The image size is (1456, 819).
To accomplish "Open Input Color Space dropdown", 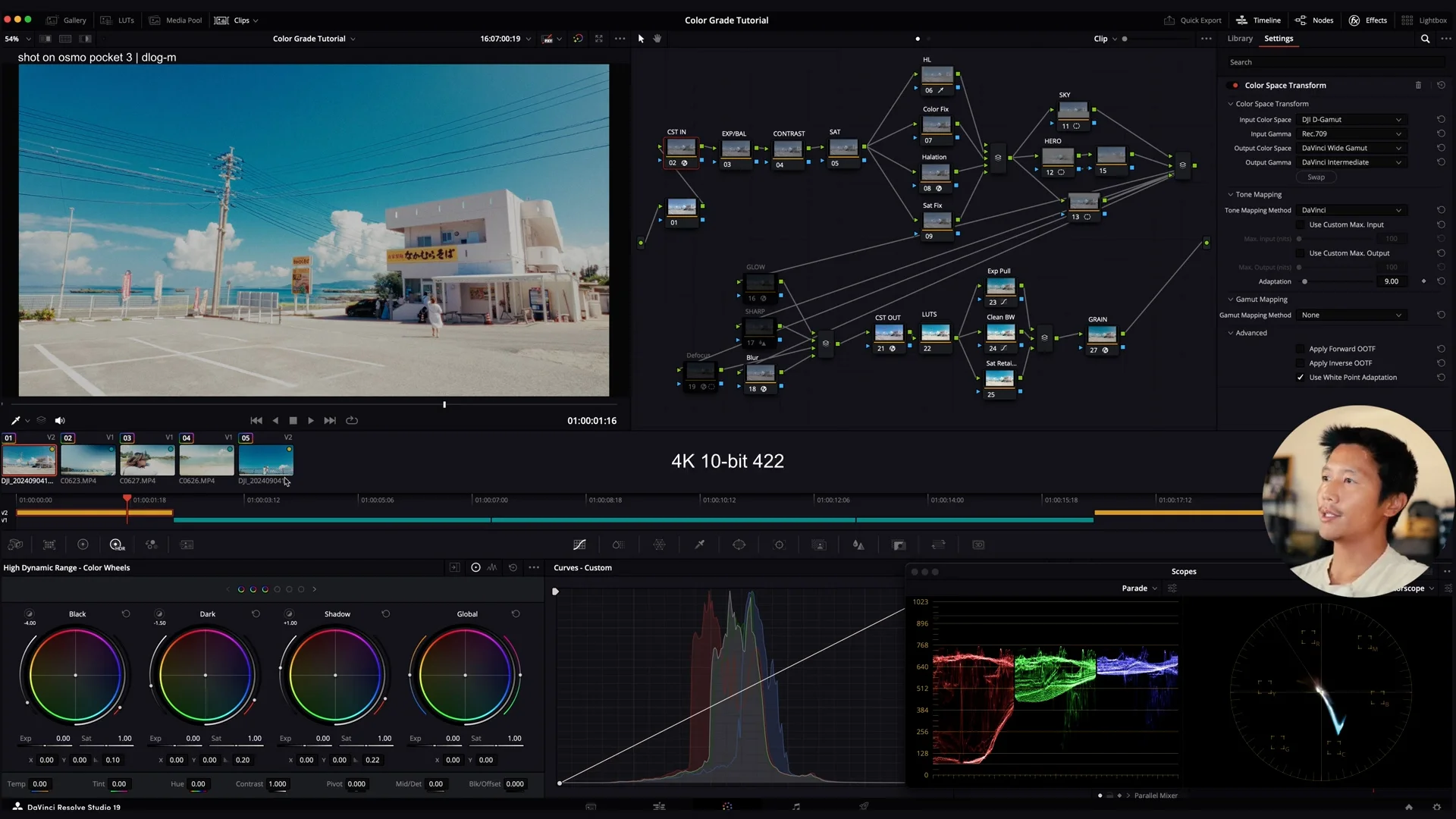I will pyautogui.click(x=1351, y=120).
